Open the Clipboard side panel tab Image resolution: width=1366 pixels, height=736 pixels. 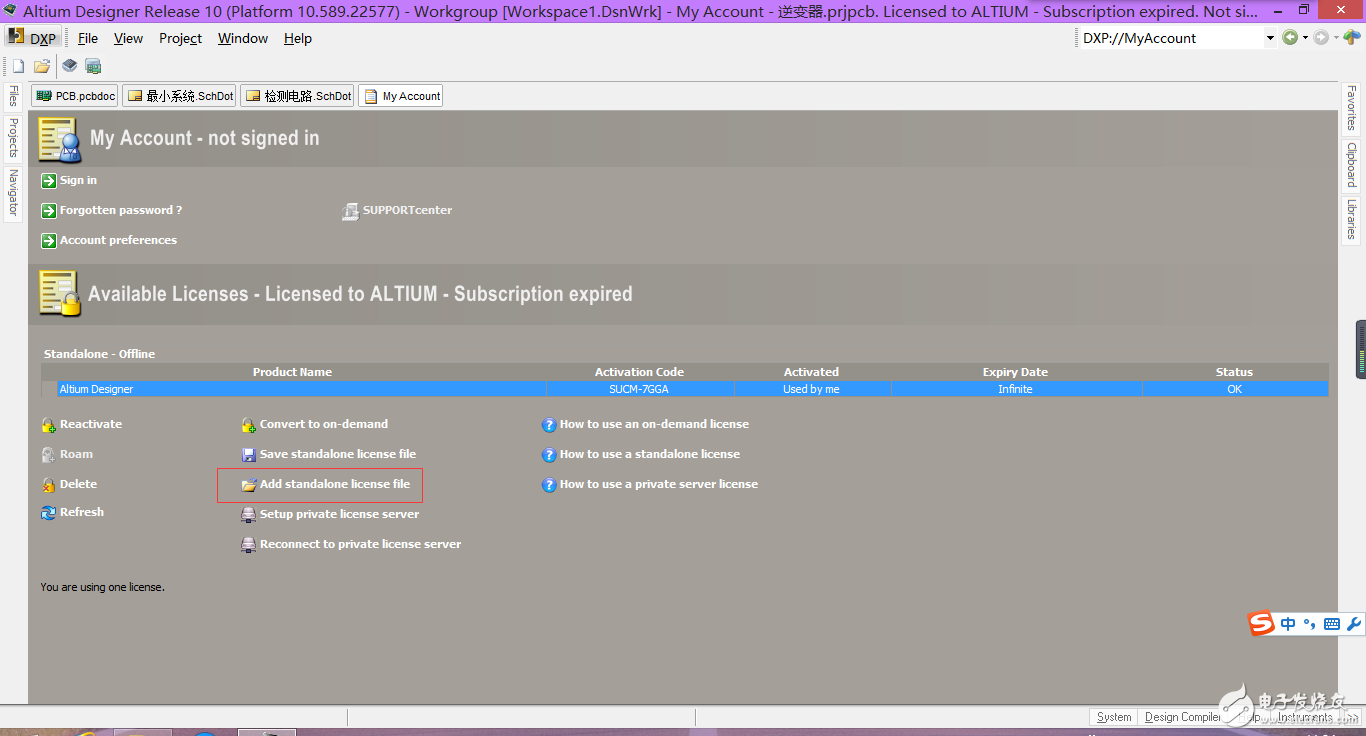[x=1351, y=164]
